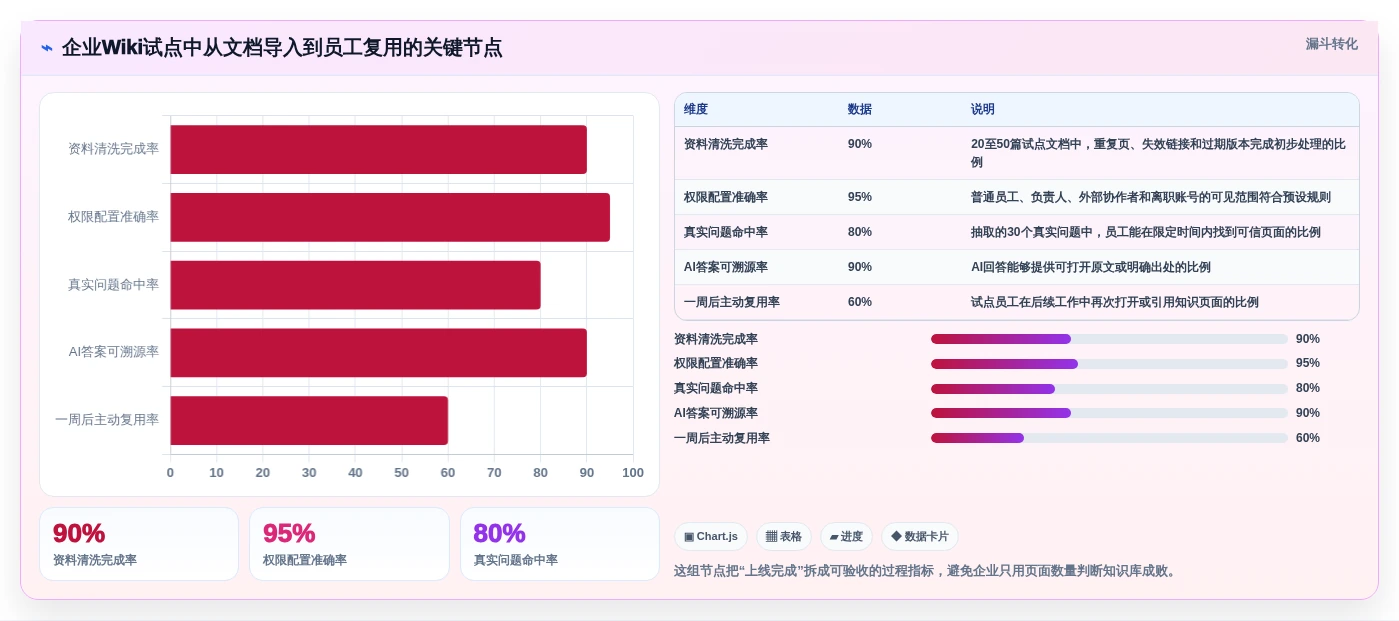
Task: Click the 真实问题命中率 chart bar
Action: tap(355, 285)
